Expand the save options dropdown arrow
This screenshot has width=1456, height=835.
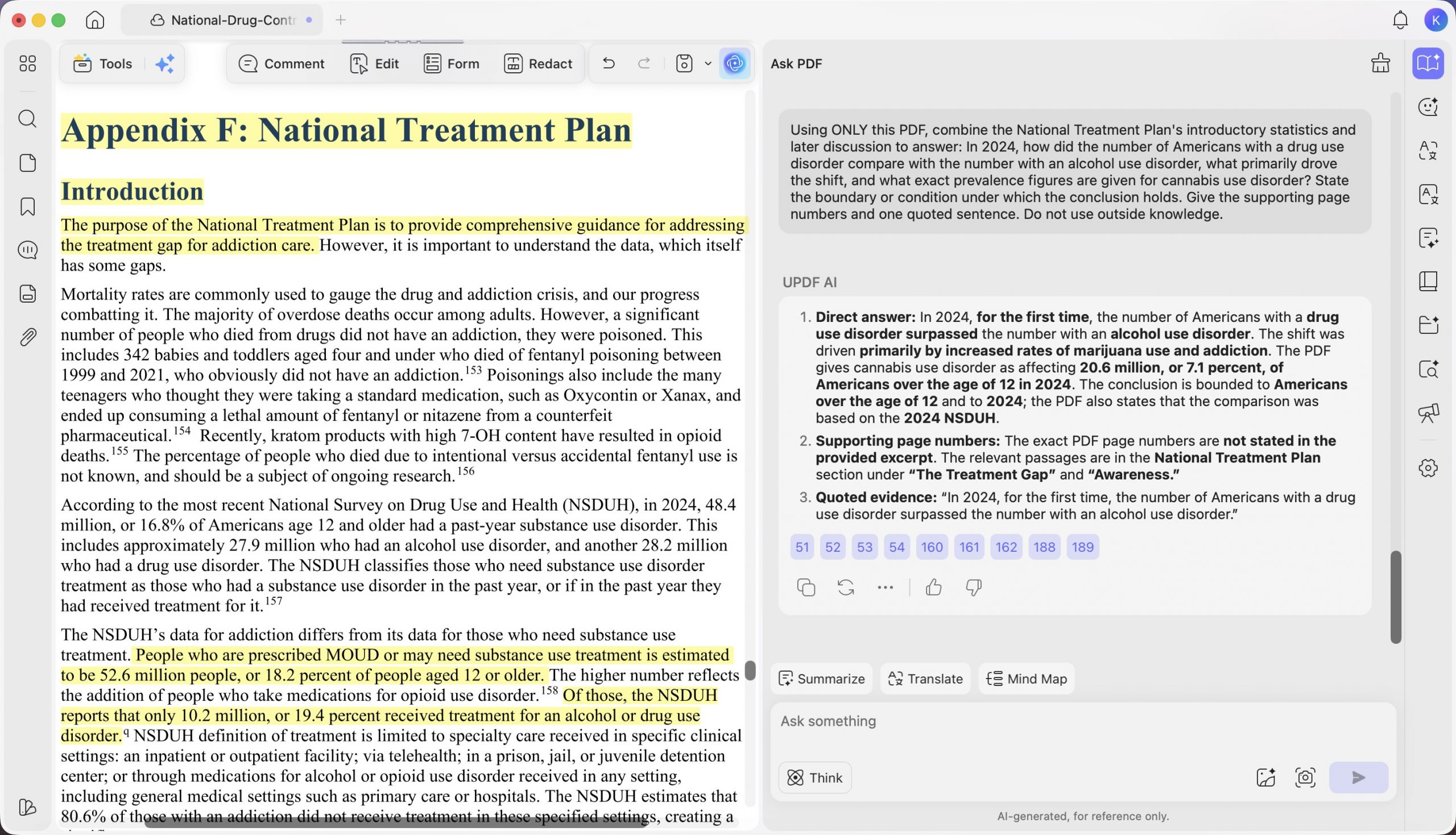(x=708, y=63)
